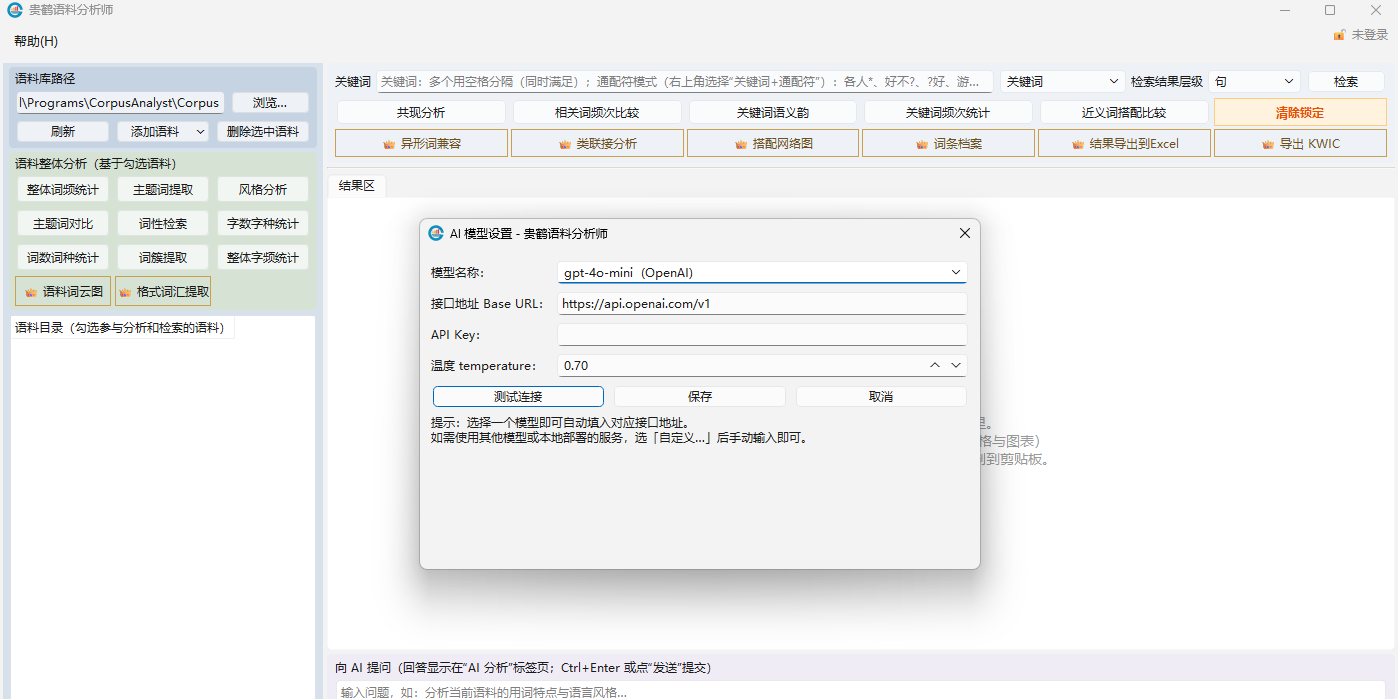Click premium 结果导出到Excel button
Screen dimensions: 1398x699
(1124, 143)
